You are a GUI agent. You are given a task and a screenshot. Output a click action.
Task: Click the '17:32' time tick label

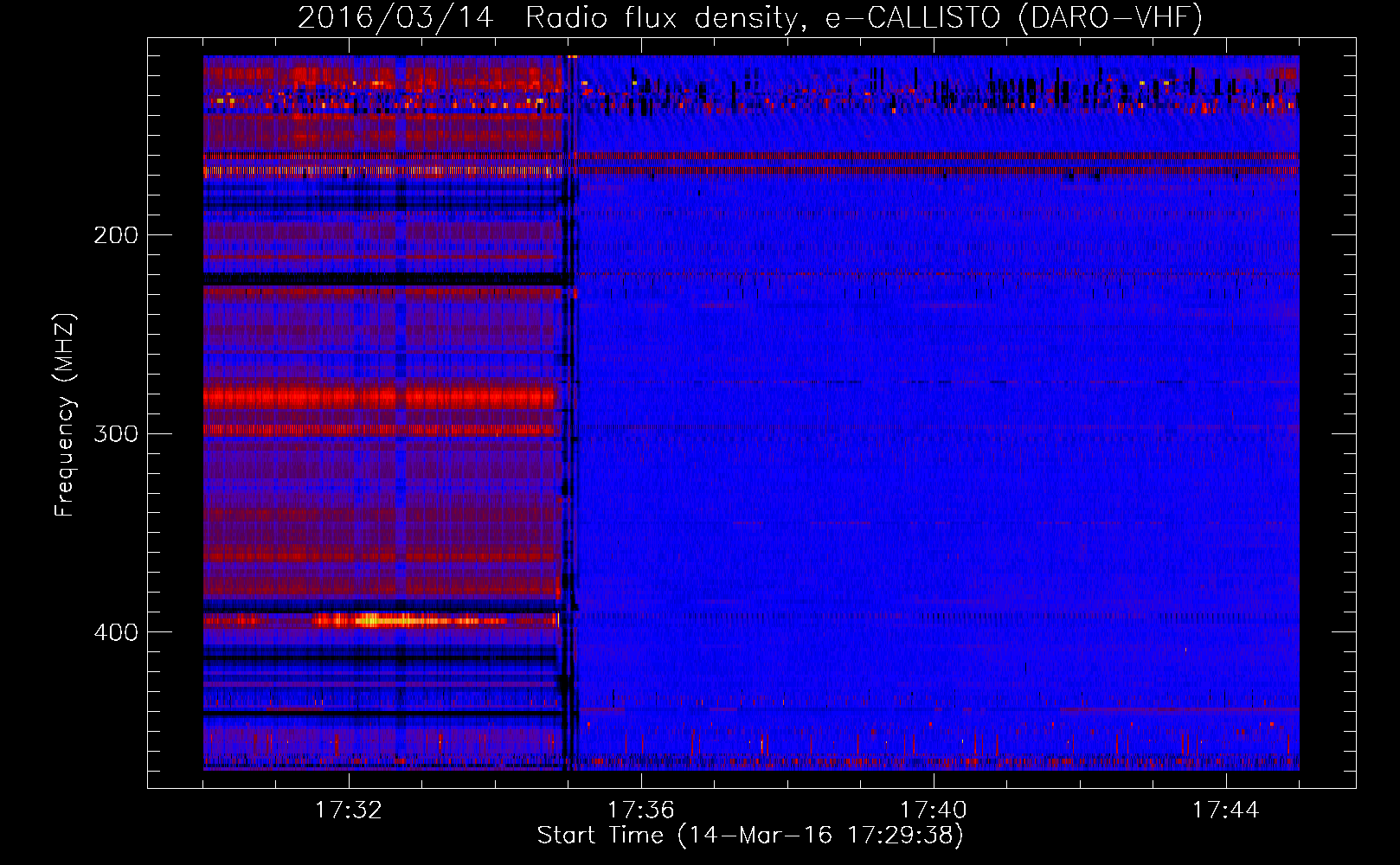point(349,811)
